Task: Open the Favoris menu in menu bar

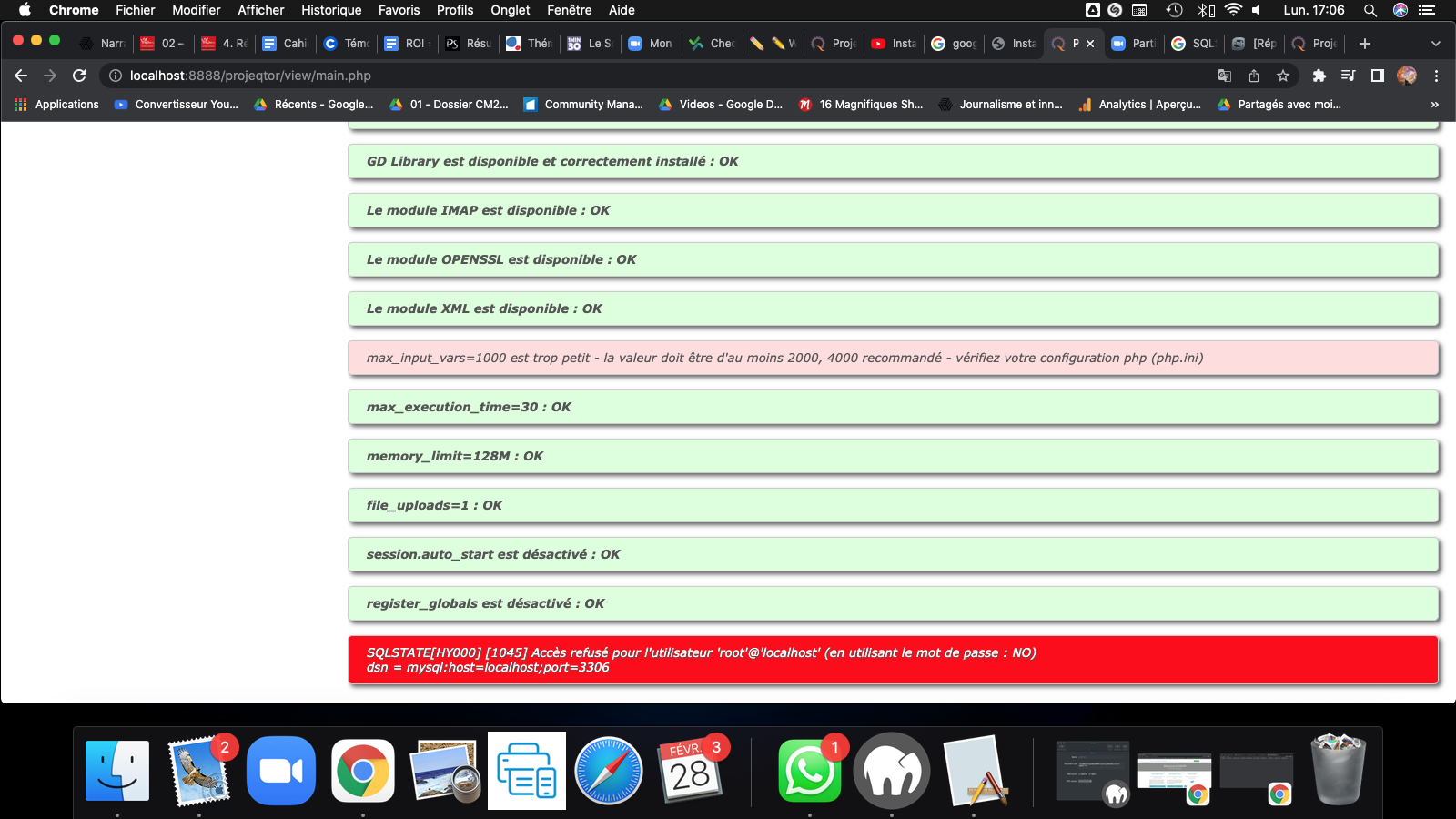Action: coord(399,10)
